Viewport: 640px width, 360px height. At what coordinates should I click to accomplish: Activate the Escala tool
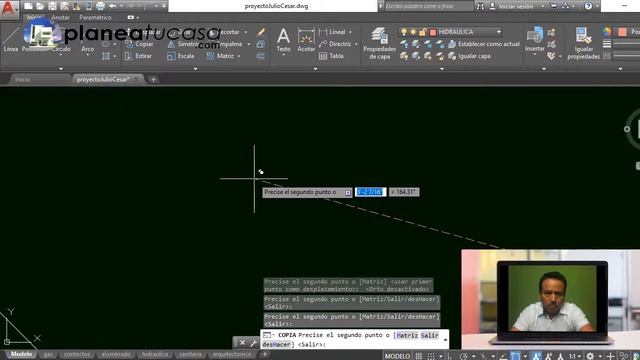click(180, 56)
